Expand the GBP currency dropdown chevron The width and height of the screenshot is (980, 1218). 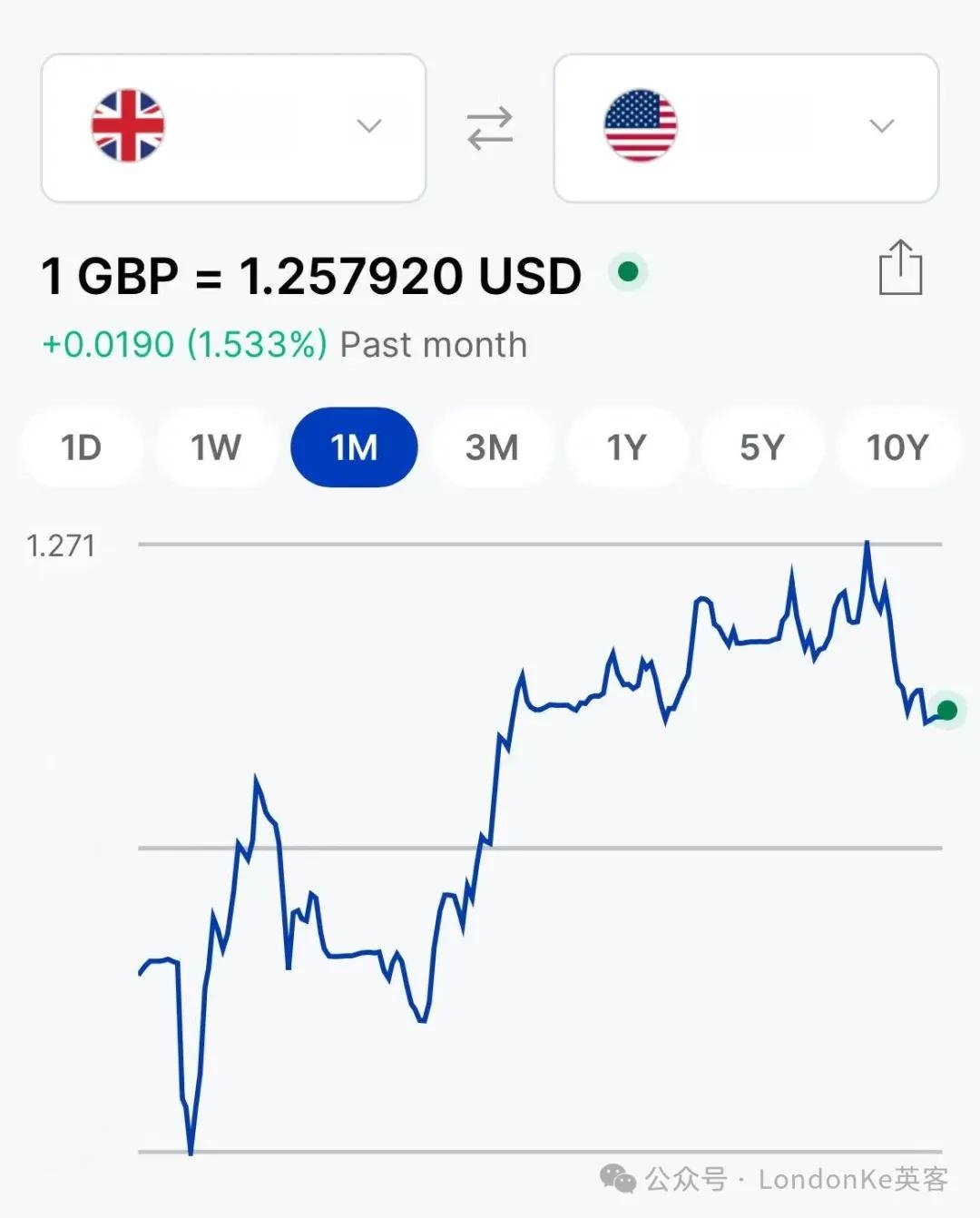(x=369, y=125)
